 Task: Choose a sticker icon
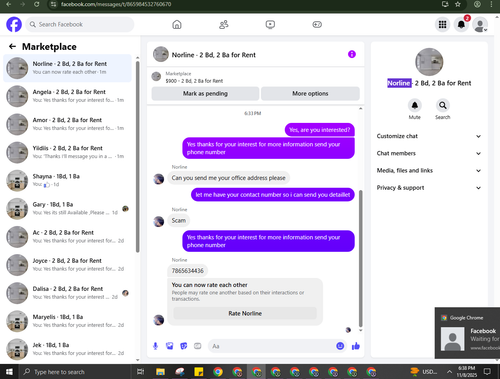click(x=184, y=346)
